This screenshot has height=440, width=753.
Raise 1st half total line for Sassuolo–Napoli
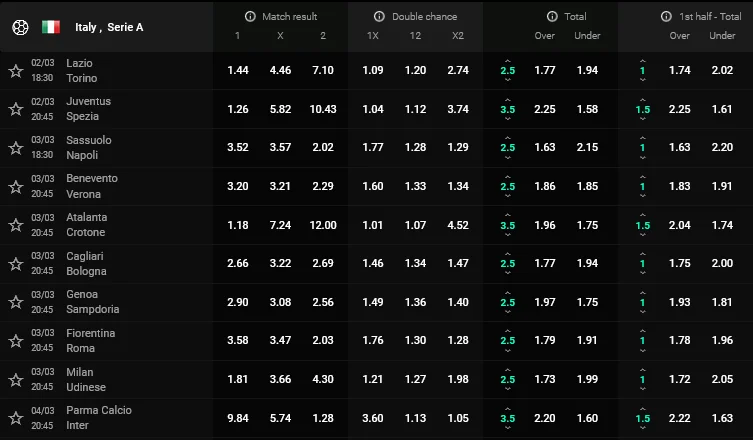point(642,136)
